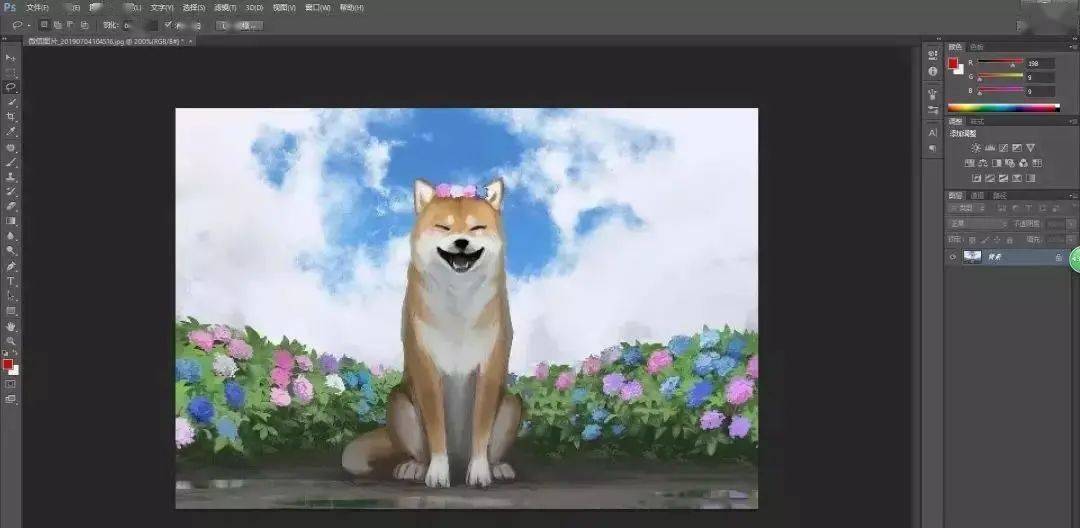1080x528 pixels.
Task: Add a Curves adjustment layer
Action: [1003, 148]
